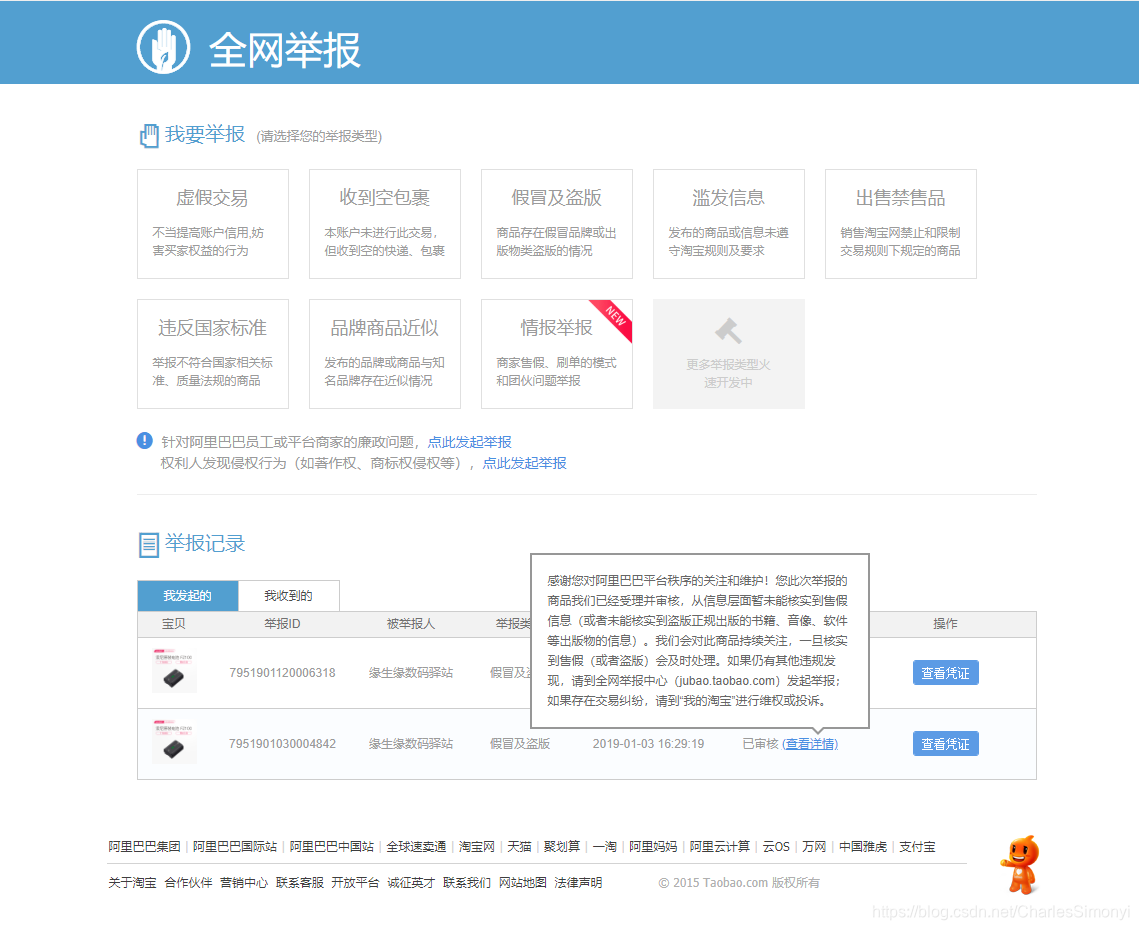The image size is (1139, 930).
Task: Click the blue exclamation info icon
Action: coord(145,440)
